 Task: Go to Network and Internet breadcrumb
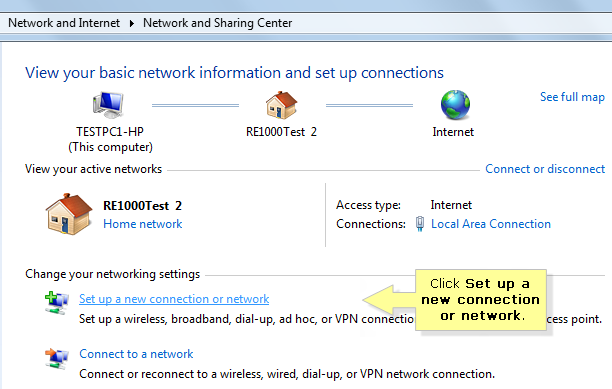click(x=64, y=23)
